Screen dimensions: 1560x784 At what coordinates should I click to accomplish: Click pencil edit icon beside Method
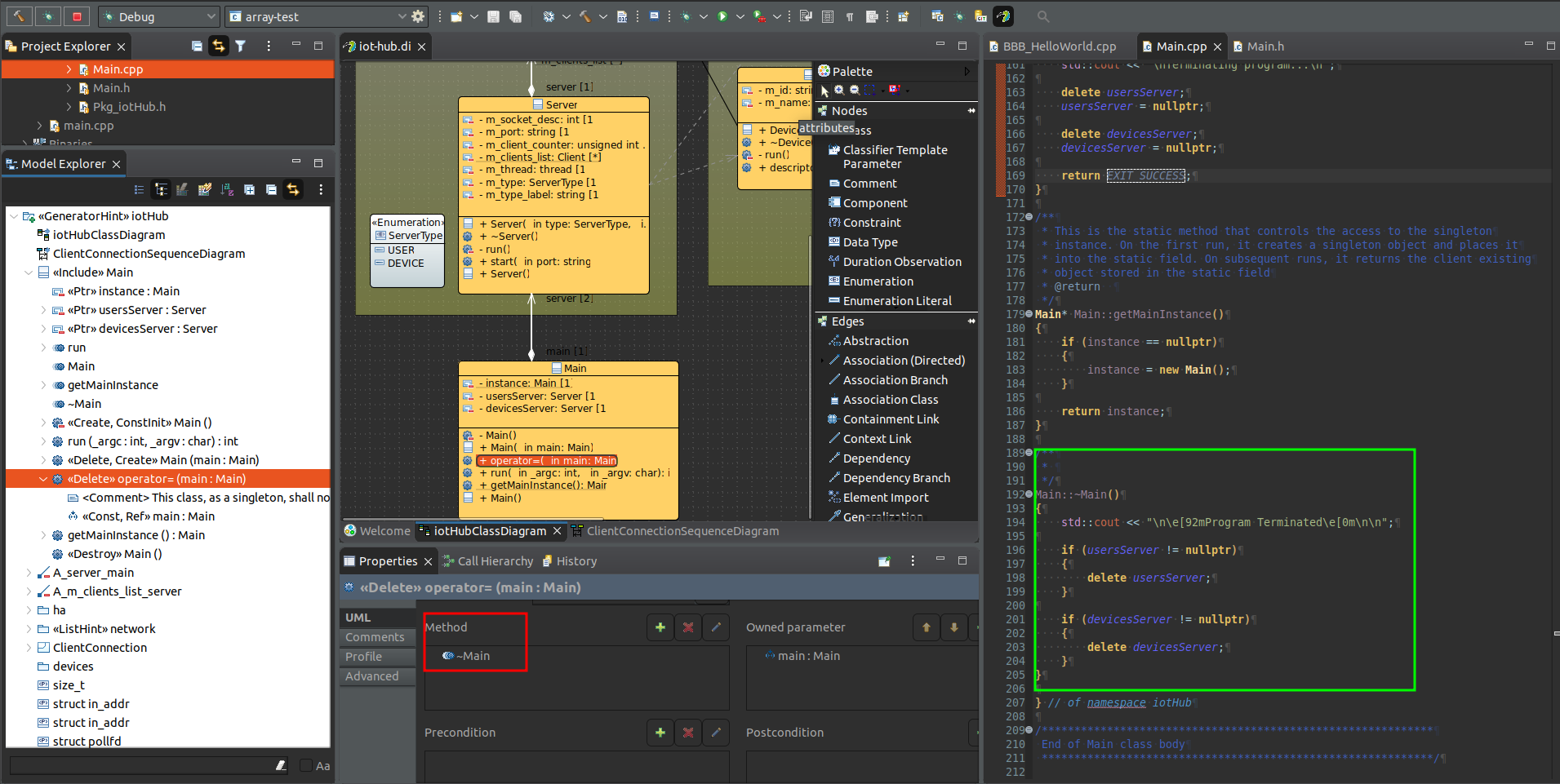[x=716, y=627]
